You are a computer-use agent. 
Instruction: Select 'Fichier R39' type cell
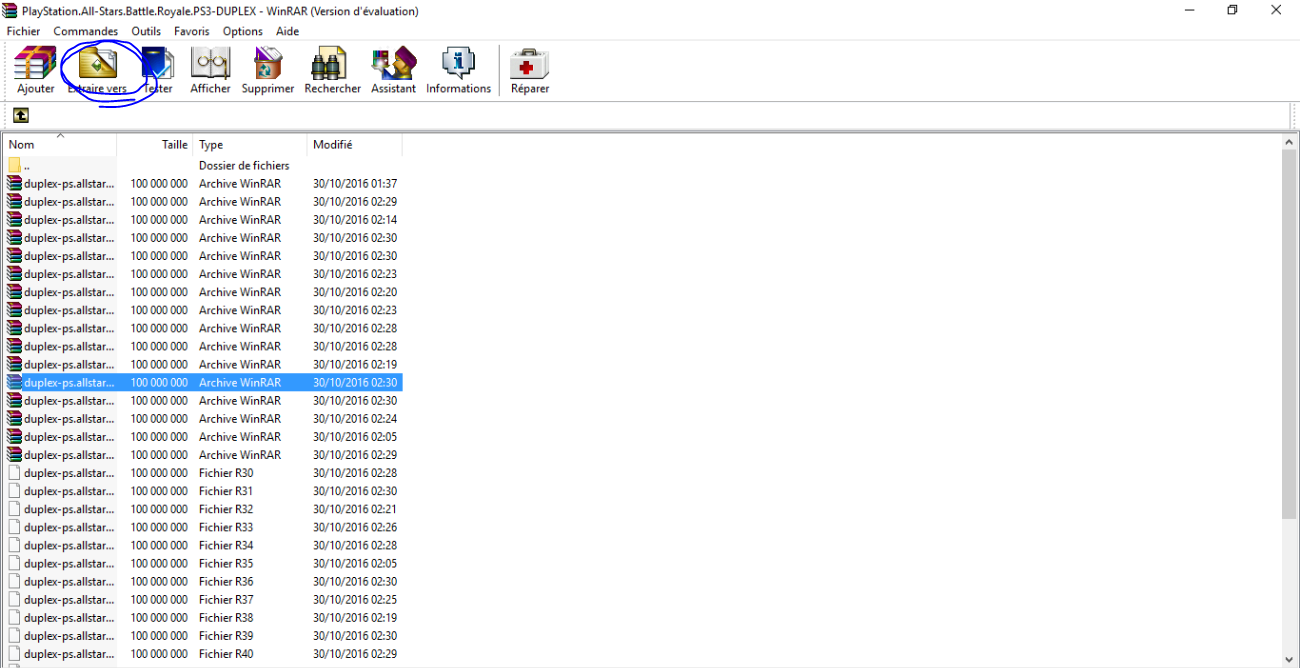(x=226, y=635)
